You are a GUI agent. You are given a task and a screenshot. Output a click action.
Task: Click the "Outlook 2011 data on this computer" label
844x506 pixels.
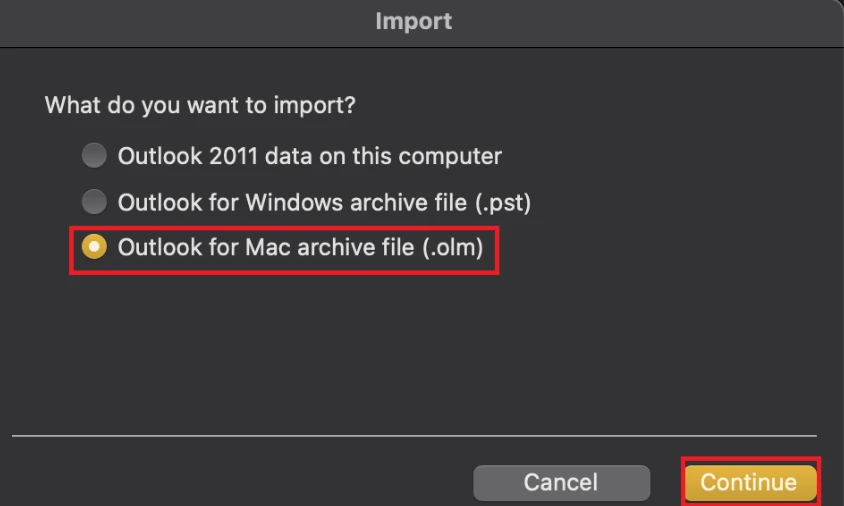(309, 156)
